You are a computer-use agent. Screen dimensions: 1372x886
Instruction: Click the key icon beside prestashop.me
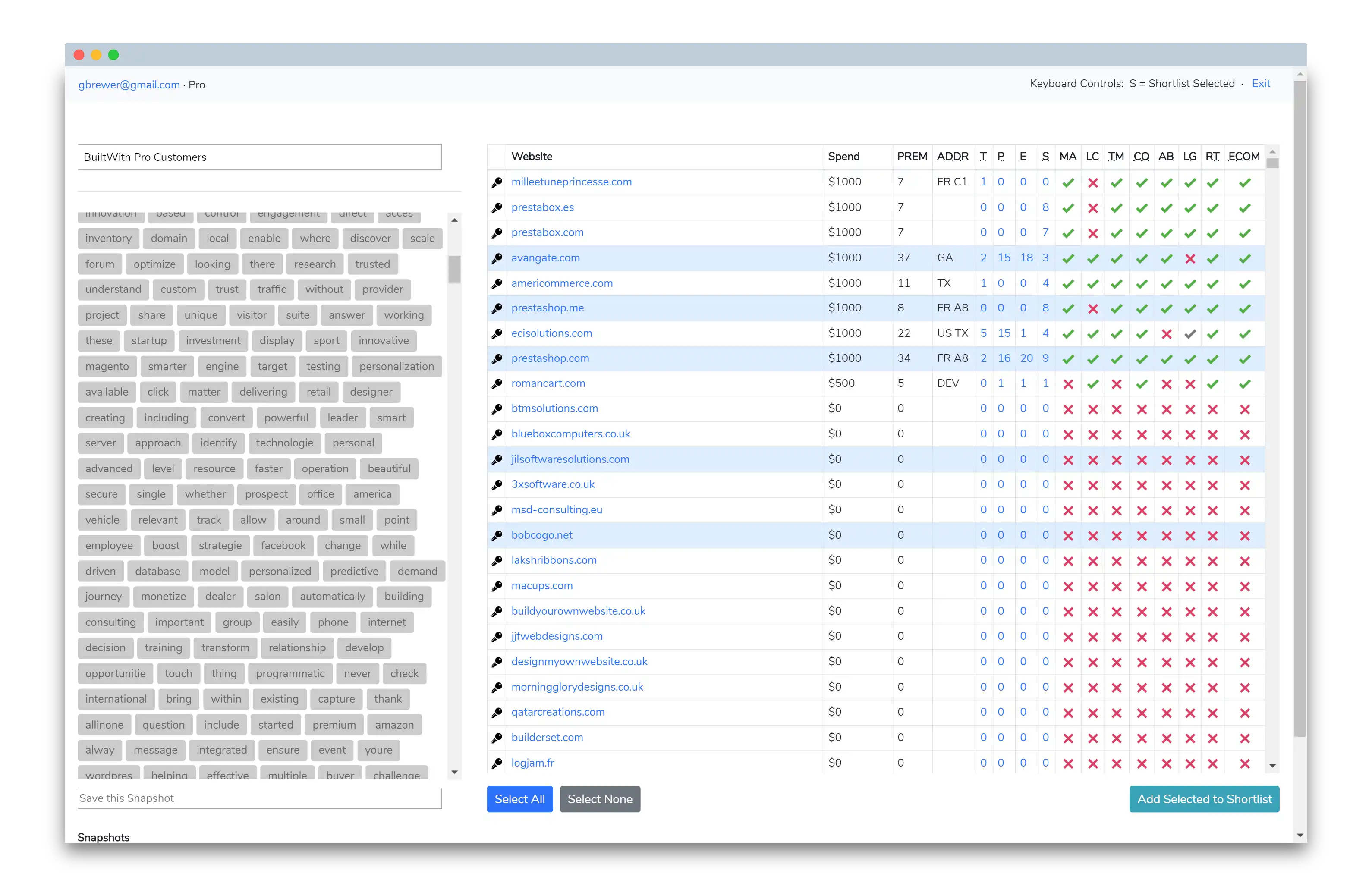point(497,308)
